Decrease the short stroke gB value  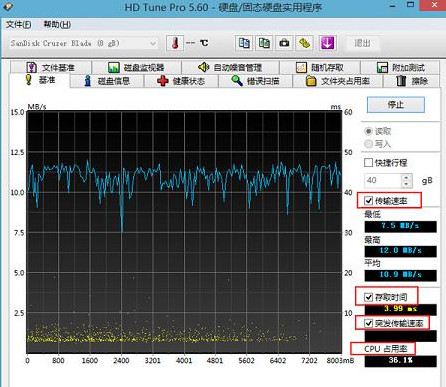point(406,184)
